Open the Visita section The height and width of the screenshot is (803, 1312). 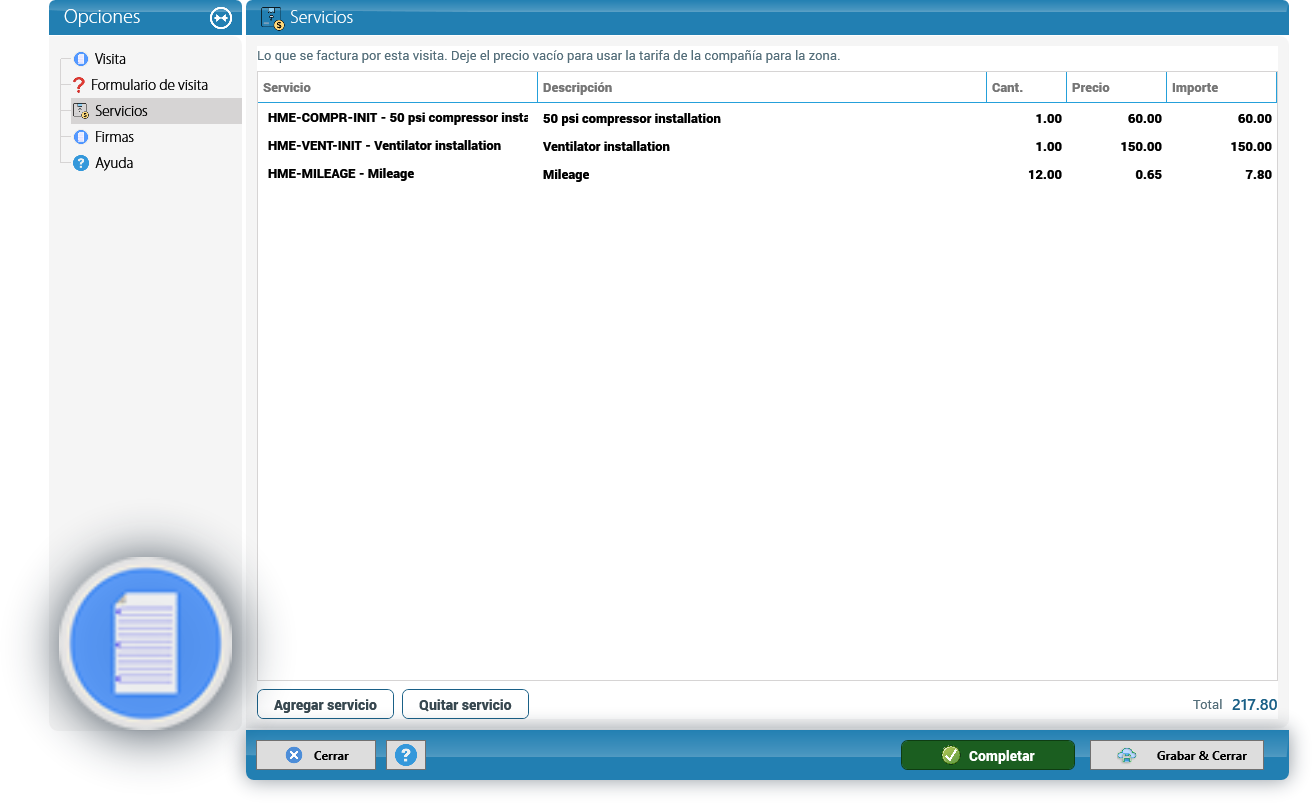(x=110, y=59)
